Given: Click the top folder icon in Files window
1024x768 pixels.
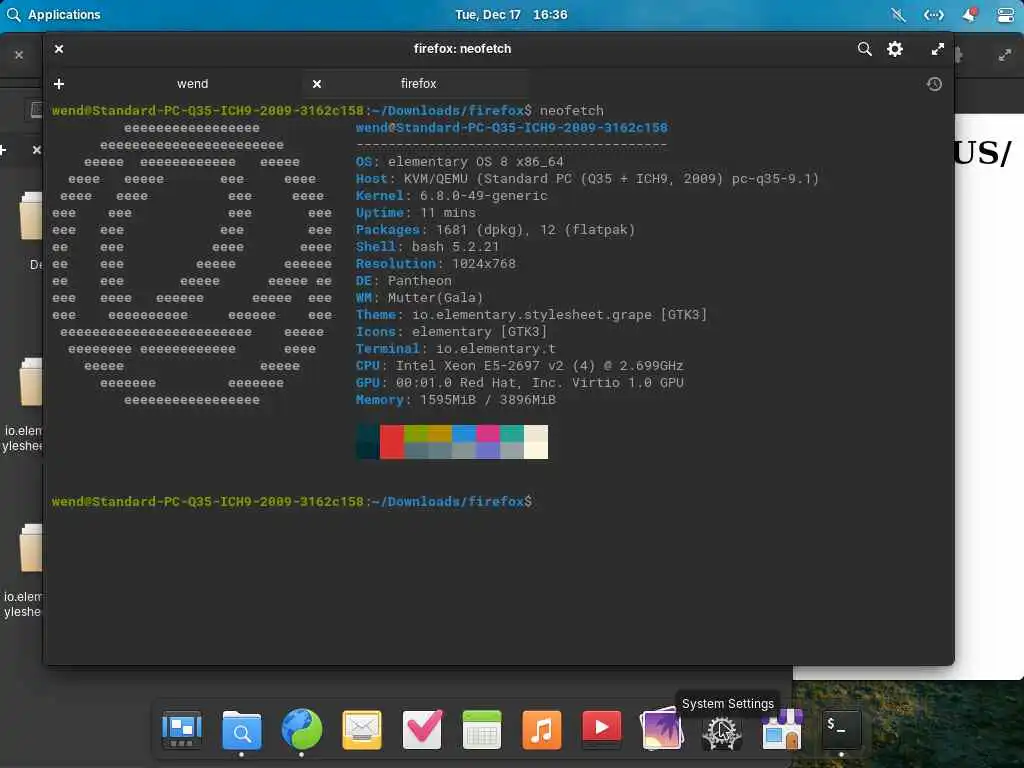Looking at the screenshot, I should click(x=31, y=216).
